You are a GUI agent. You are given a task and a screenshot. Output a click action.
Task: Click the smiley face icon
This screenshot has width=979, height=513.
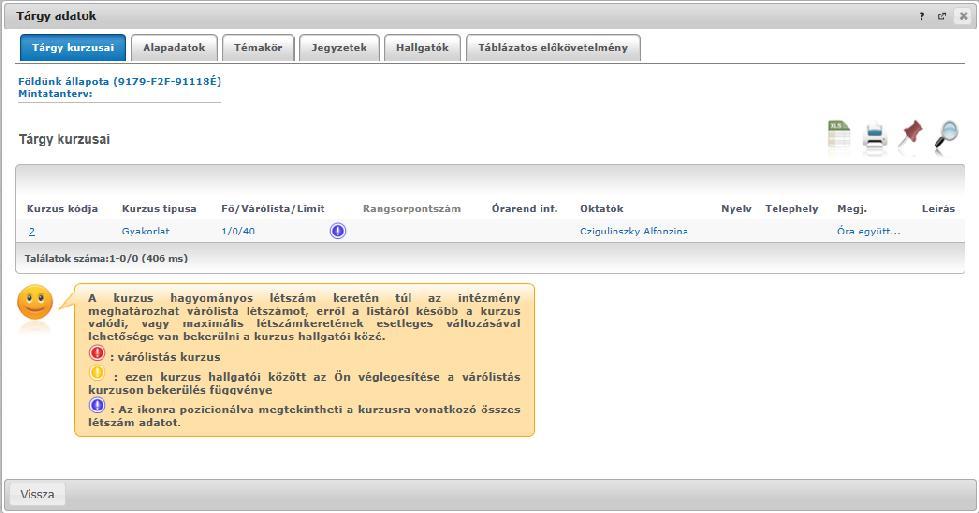click(35, 303)
